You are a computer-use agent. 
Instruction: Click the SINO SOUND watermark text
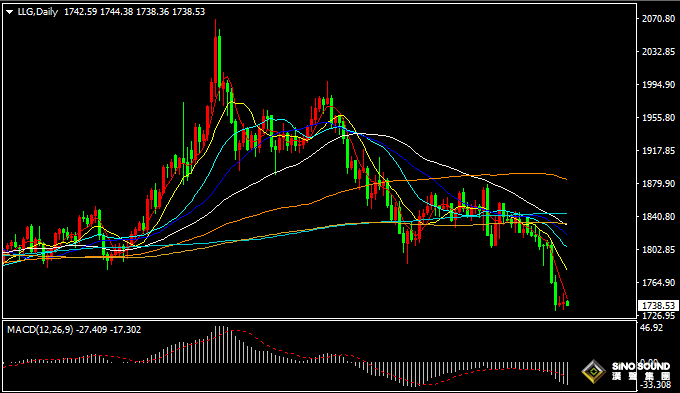pyautogui.click(x=641, y=367)
